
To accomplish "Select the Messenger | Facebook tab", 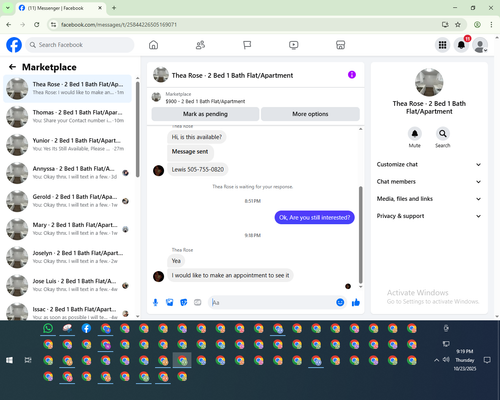I will [x=61, y=8].
